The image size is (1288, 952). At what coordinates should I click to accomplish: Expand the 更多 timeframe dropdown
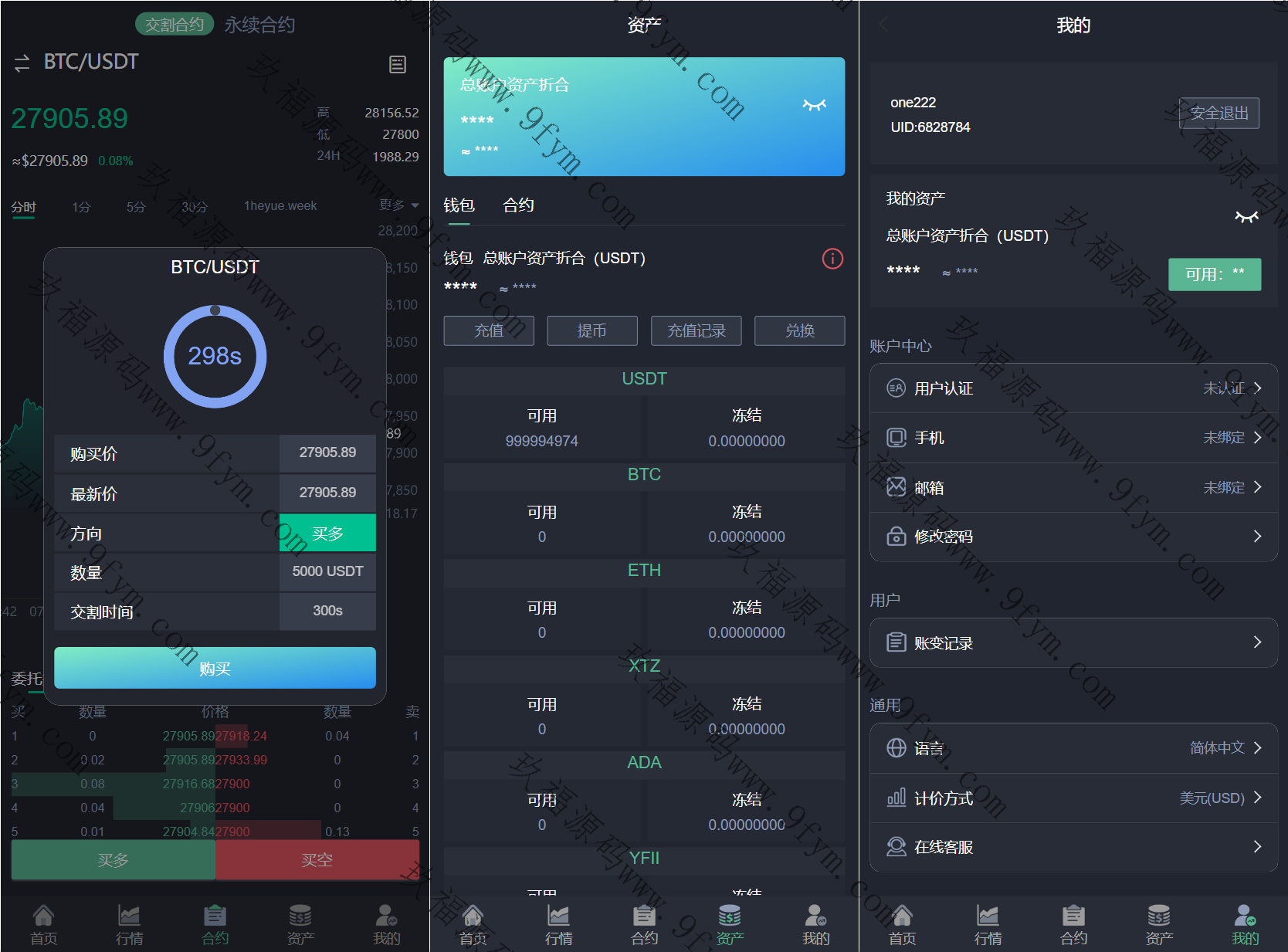[x=398, y=205]
